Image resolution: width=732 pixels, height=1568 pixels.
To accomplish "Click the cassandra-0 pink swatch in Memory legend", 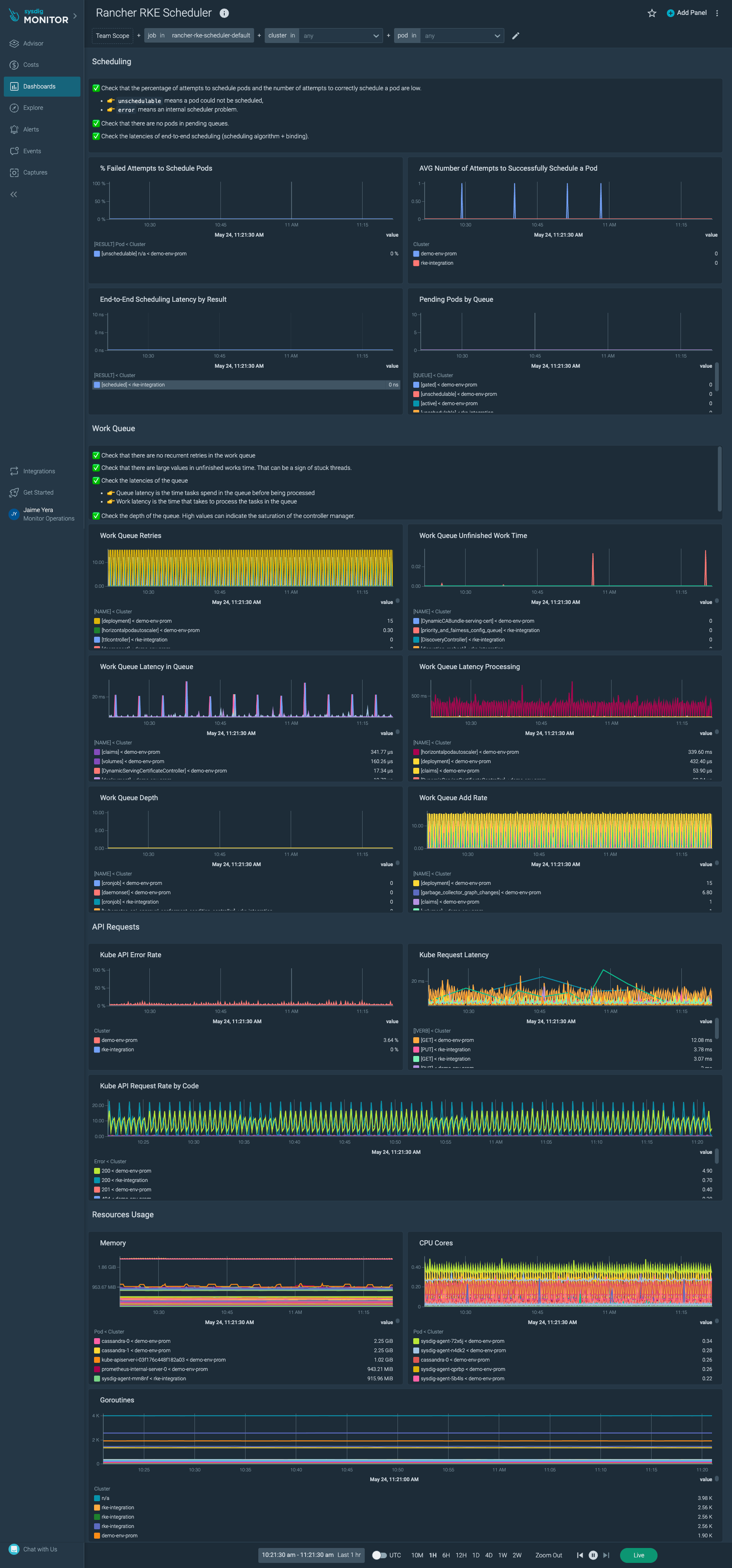I will pos(97,1341).
